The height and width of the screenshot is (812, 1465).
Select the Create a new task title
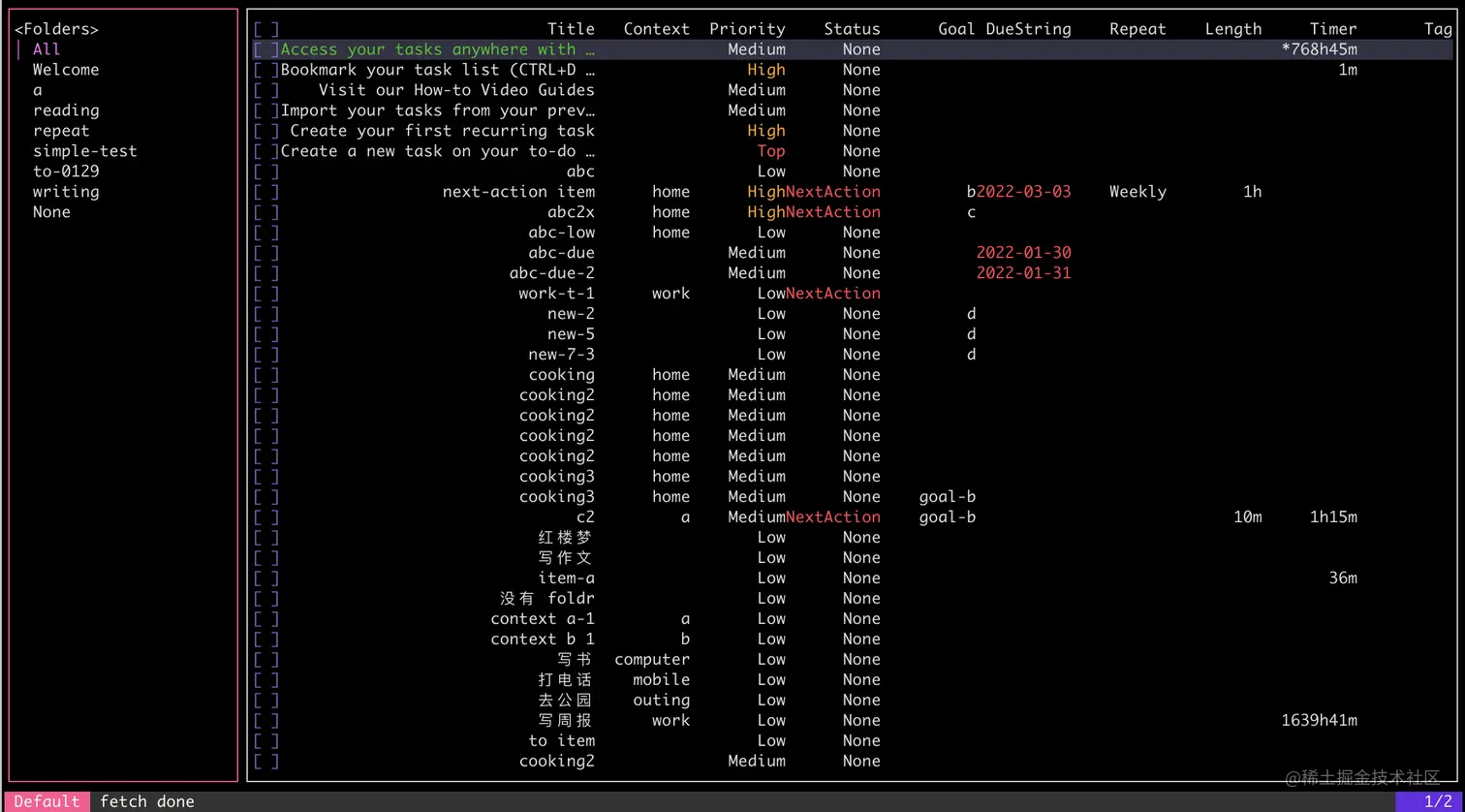tap(438, 151)
